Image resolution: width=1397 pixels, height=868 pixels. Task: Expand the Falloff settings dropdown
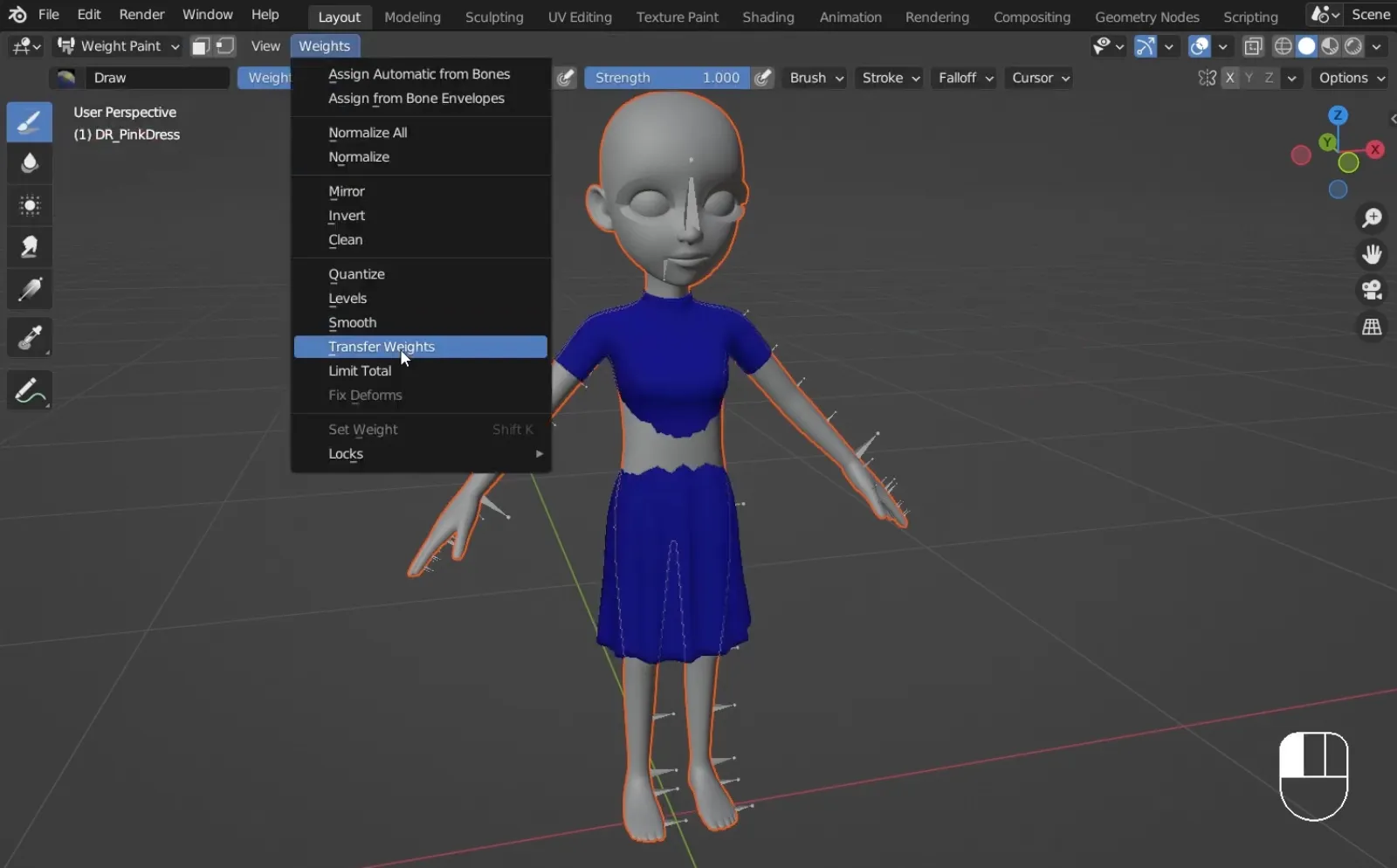coord(965,78)
